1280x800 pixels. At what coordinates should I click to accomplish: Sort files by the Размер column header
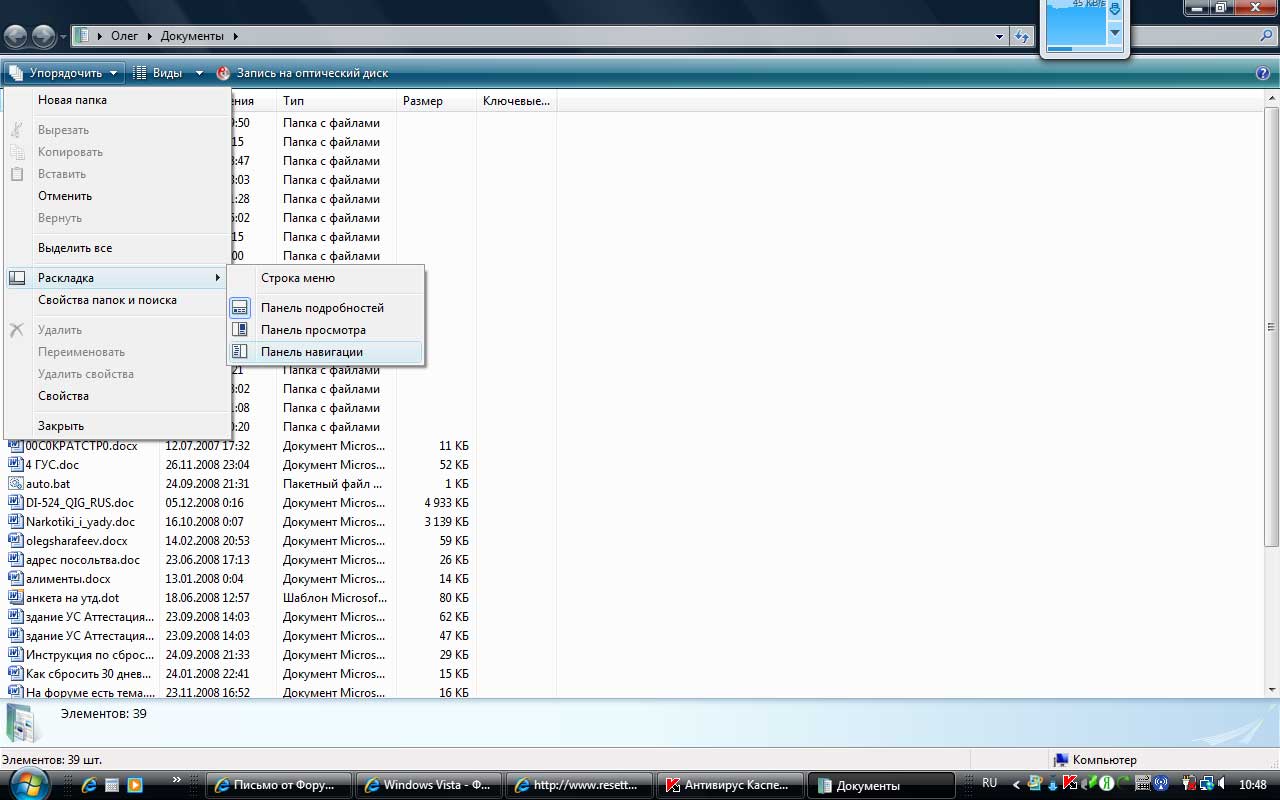pos(436,101)
